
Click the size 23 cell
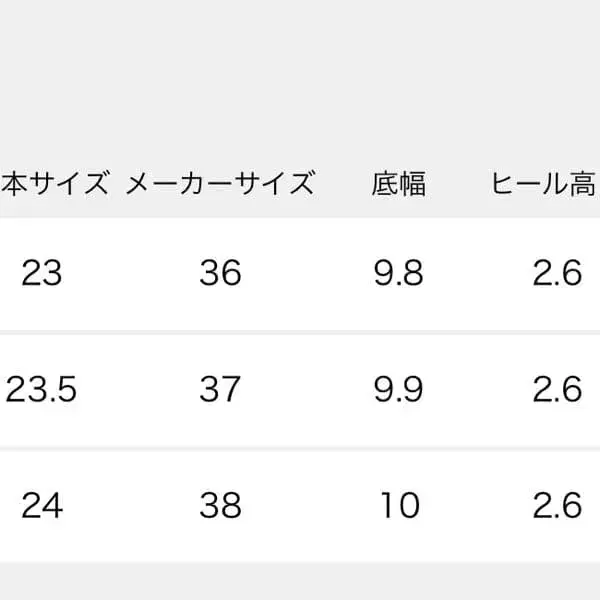[x=41, y=273]
